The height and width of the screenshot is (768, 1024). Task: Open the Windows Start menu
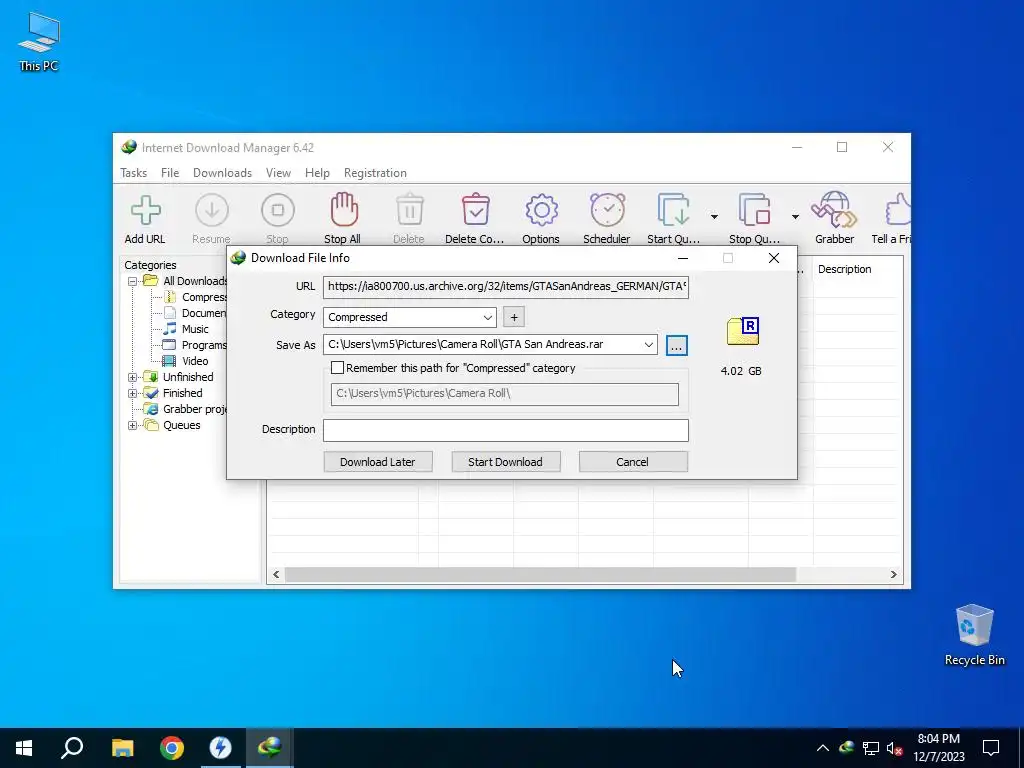pyautogui.click(x=24, y=748)
